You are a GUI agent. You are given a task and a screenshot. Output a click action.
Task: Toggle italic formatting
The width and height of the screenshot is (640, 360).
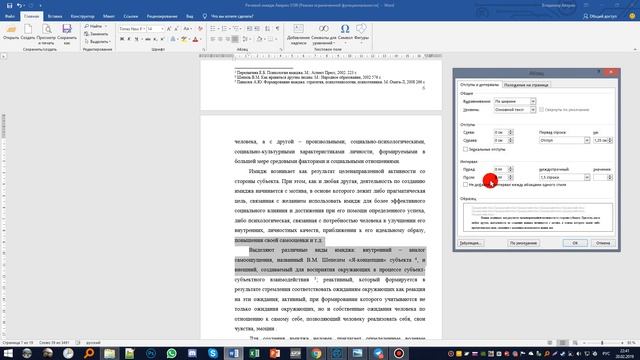point(129,39)
